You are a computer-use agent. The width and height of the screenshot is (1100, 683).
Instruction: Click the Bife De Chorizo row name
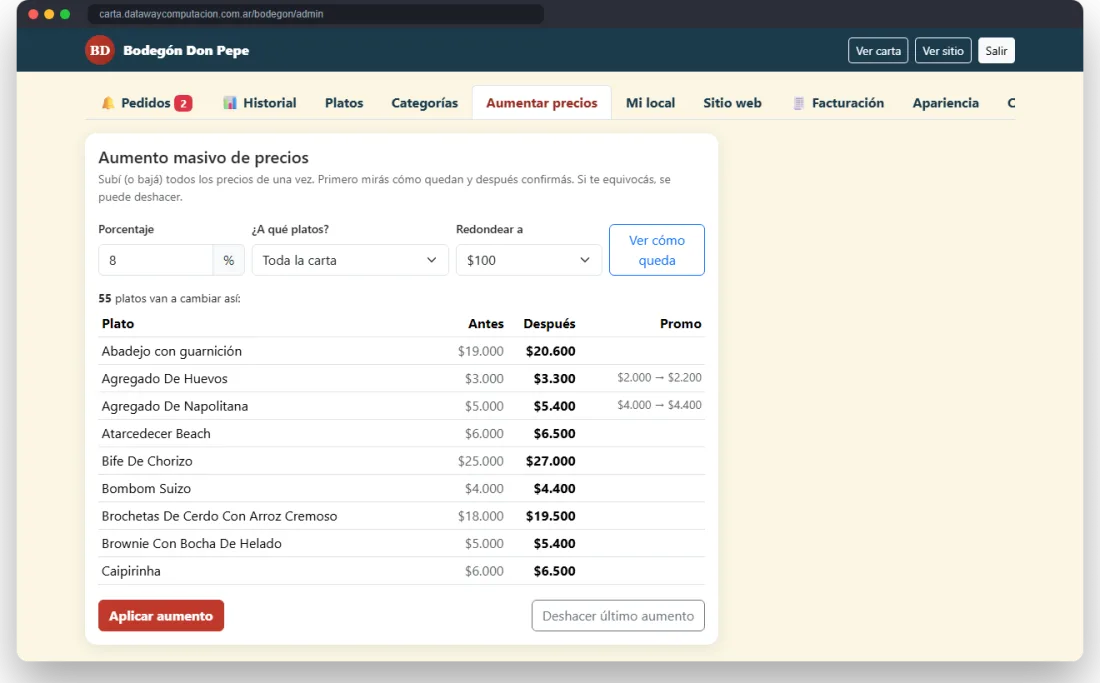click(147, 461)
